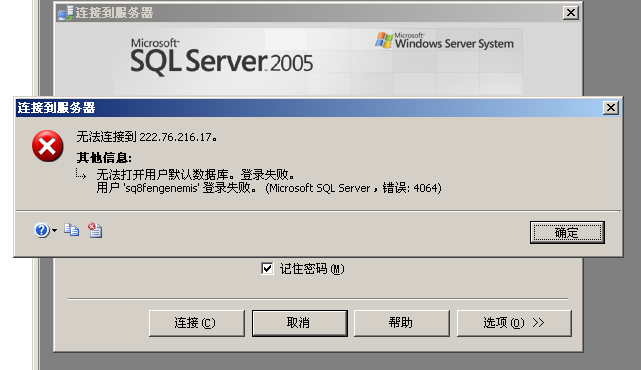641x370 pixels.
Task: Close the error dialog with its X
Action: click(x=611, y=108)
